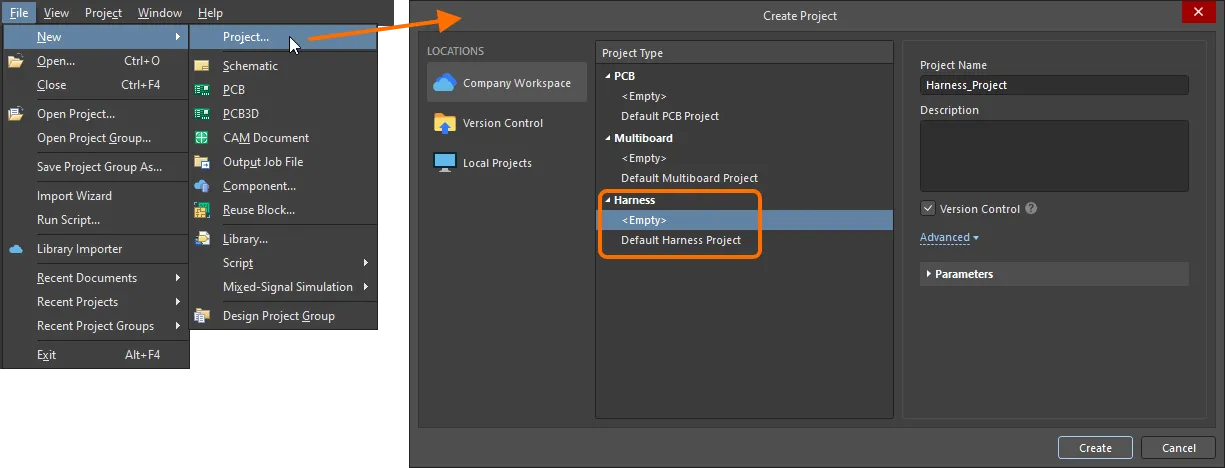Expand the Parameters section
The width and height of the screenshot is (1225, 468).
(x=928, y=274)
